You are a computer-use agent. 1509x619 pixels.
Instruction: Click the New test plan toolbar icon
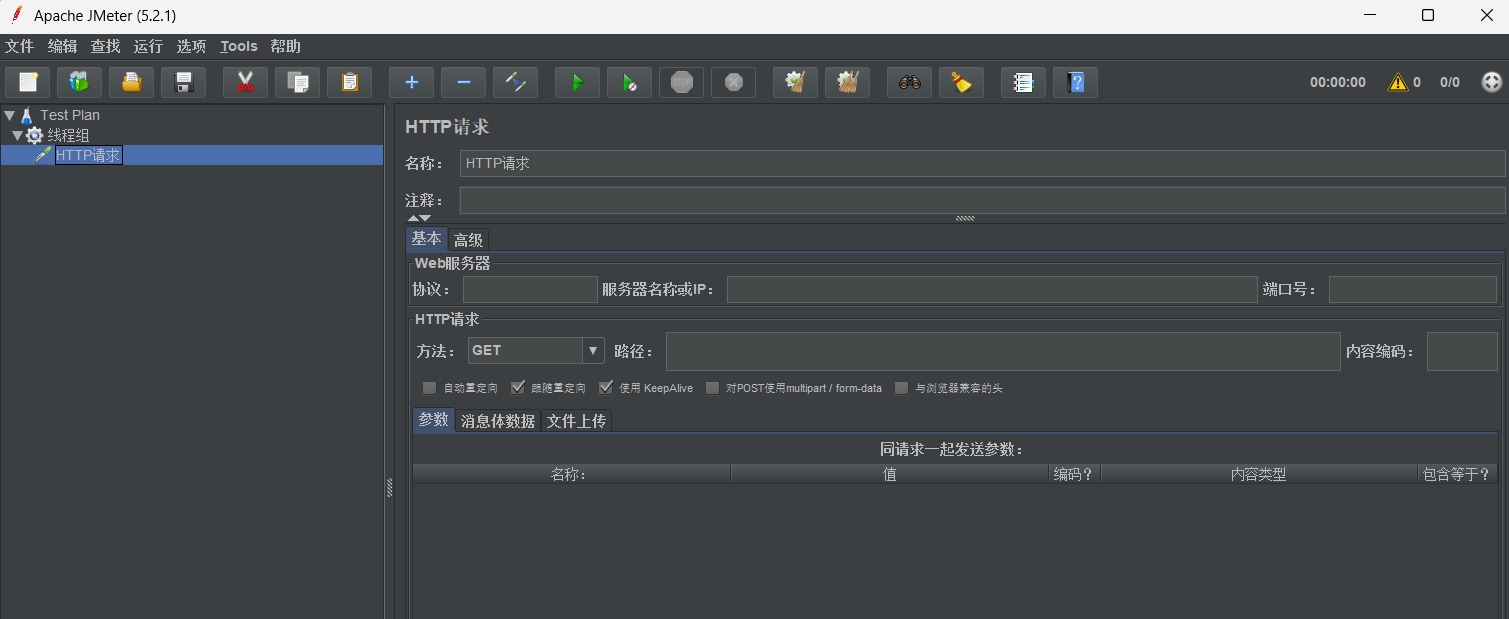pyautogui.click(x=28, y=82)
